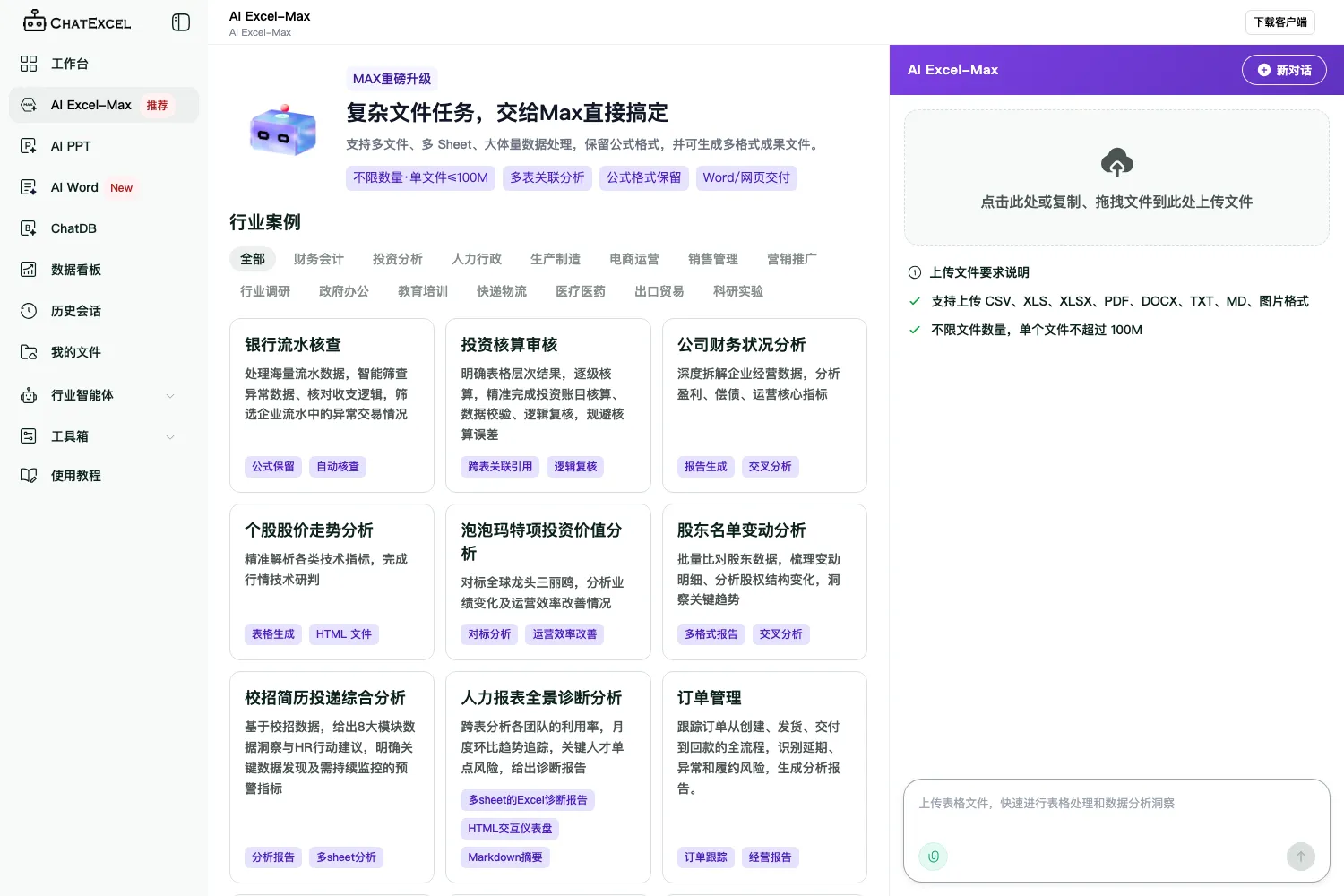
Task: Click the 跨表关联引用 tag
Action: pos(500,467)
